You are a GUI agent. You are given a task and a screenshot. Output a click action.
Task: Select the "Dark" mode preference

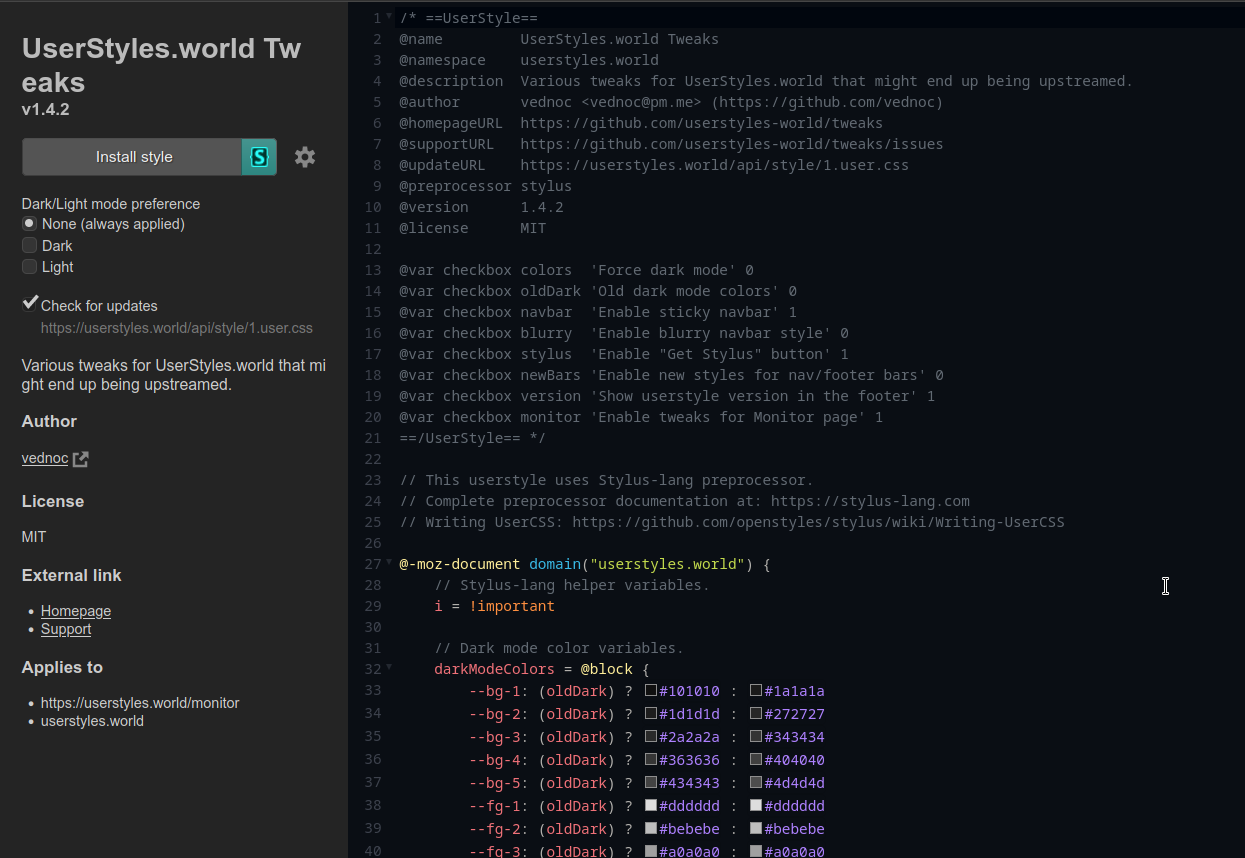pyautogui.click(x=29, y=245)
